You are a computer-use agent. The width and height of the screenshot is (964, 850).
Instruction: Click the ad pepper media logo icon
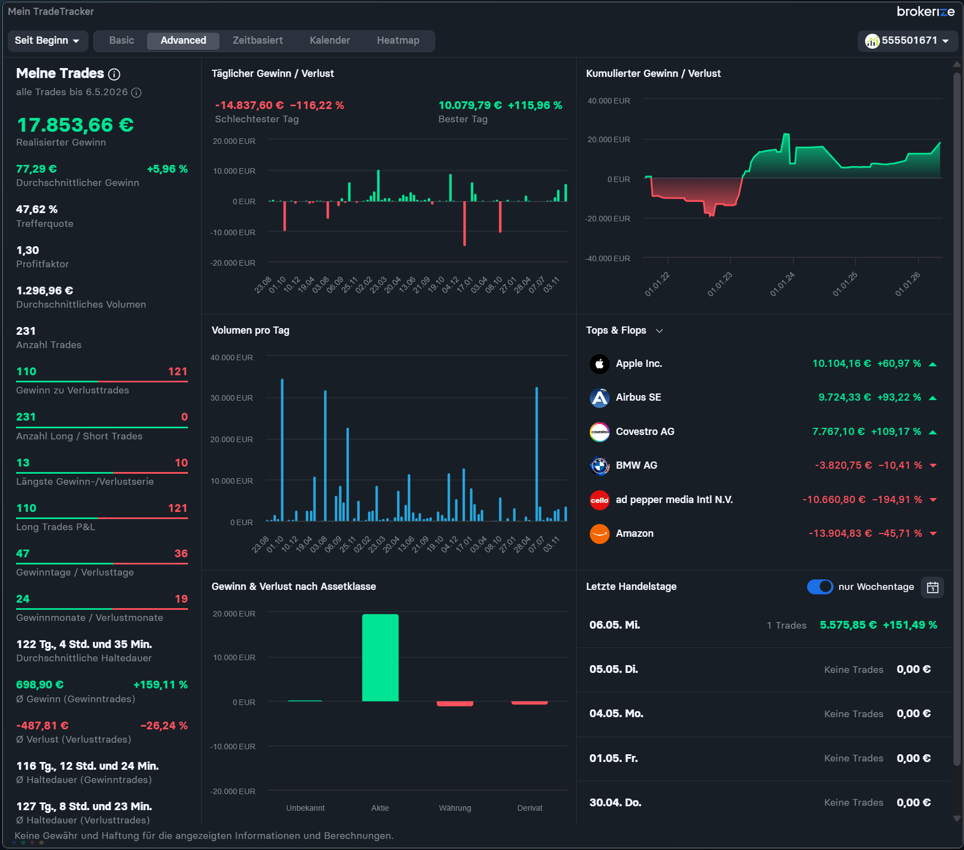point(599,500)
